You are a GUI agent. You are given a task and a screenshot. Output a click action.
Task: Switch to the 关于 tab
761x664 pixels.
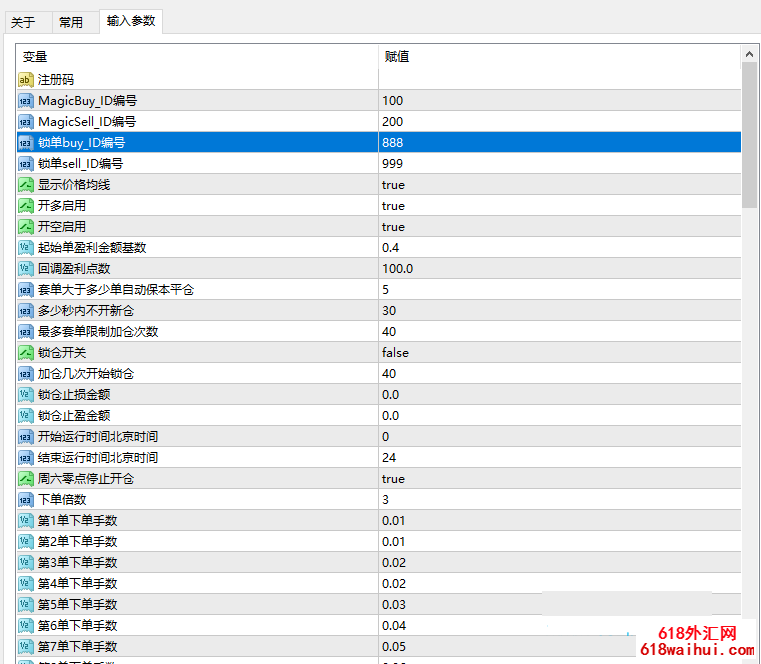tap(23, 22)
